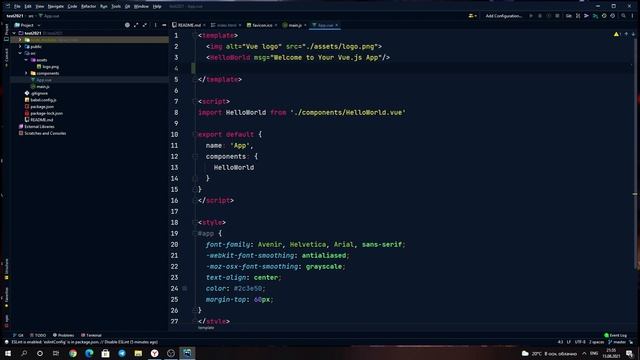Open the File menu
This screenshot has width=640, height=360.
17,7
